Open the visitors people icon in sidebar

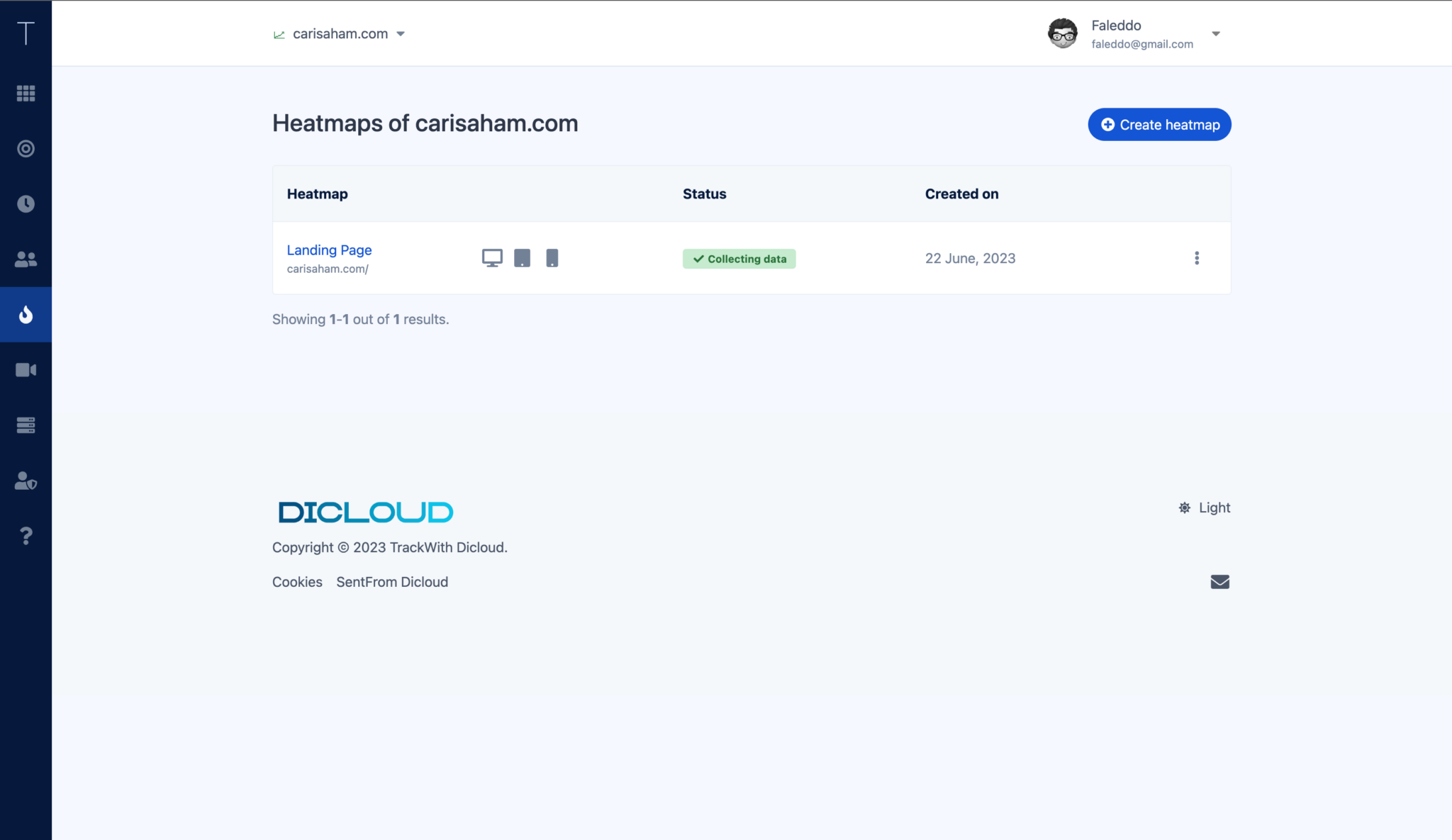[x=26, y=259]
